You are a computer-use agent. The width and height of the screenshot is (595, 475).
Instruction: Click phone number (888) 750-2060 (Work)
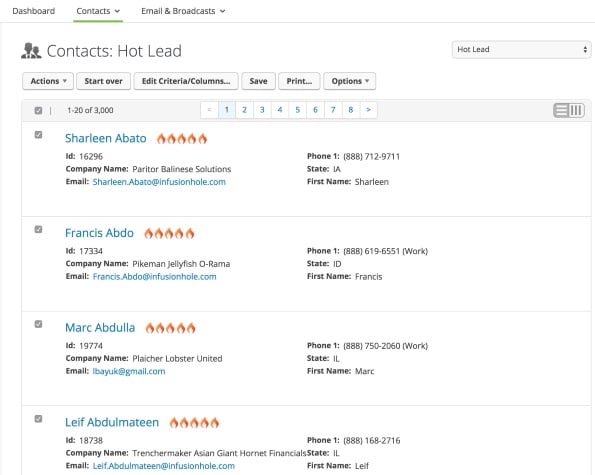click(386, 346)
